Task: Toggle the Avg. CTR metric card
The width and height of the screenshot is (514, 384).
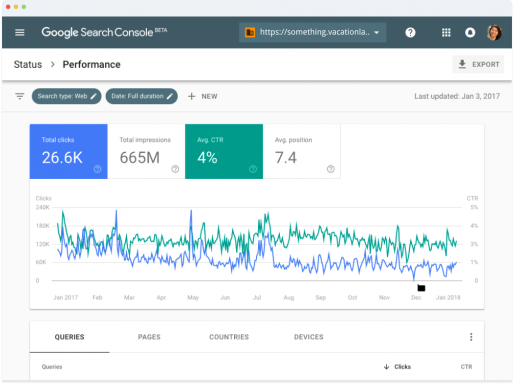Action: [224, 151]
